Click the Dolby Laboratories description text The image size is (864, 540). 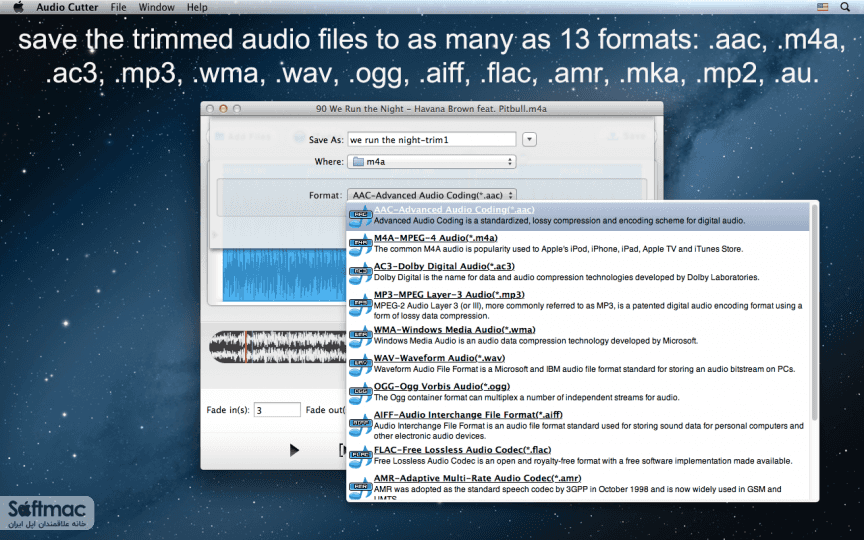(x=566, y=277)
